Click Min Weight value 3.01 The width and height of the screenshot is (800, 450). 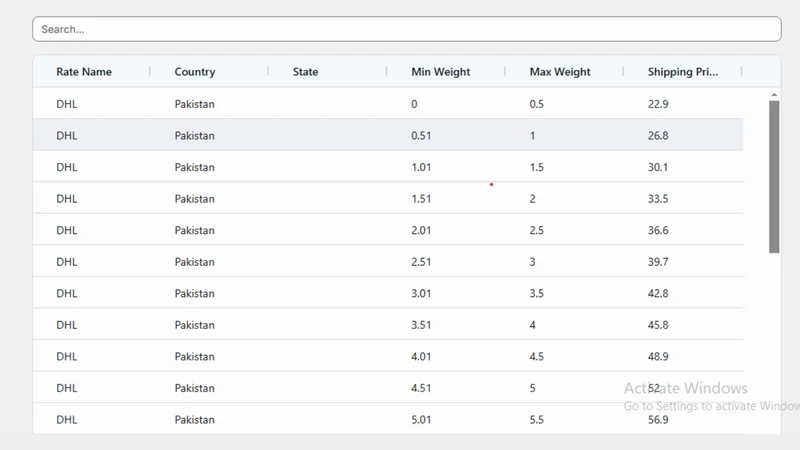421,294
